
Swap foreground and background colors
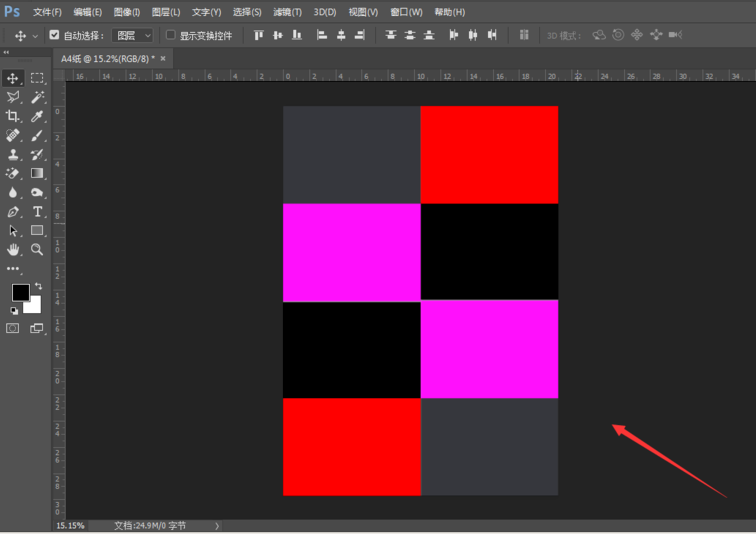[39, 287]
